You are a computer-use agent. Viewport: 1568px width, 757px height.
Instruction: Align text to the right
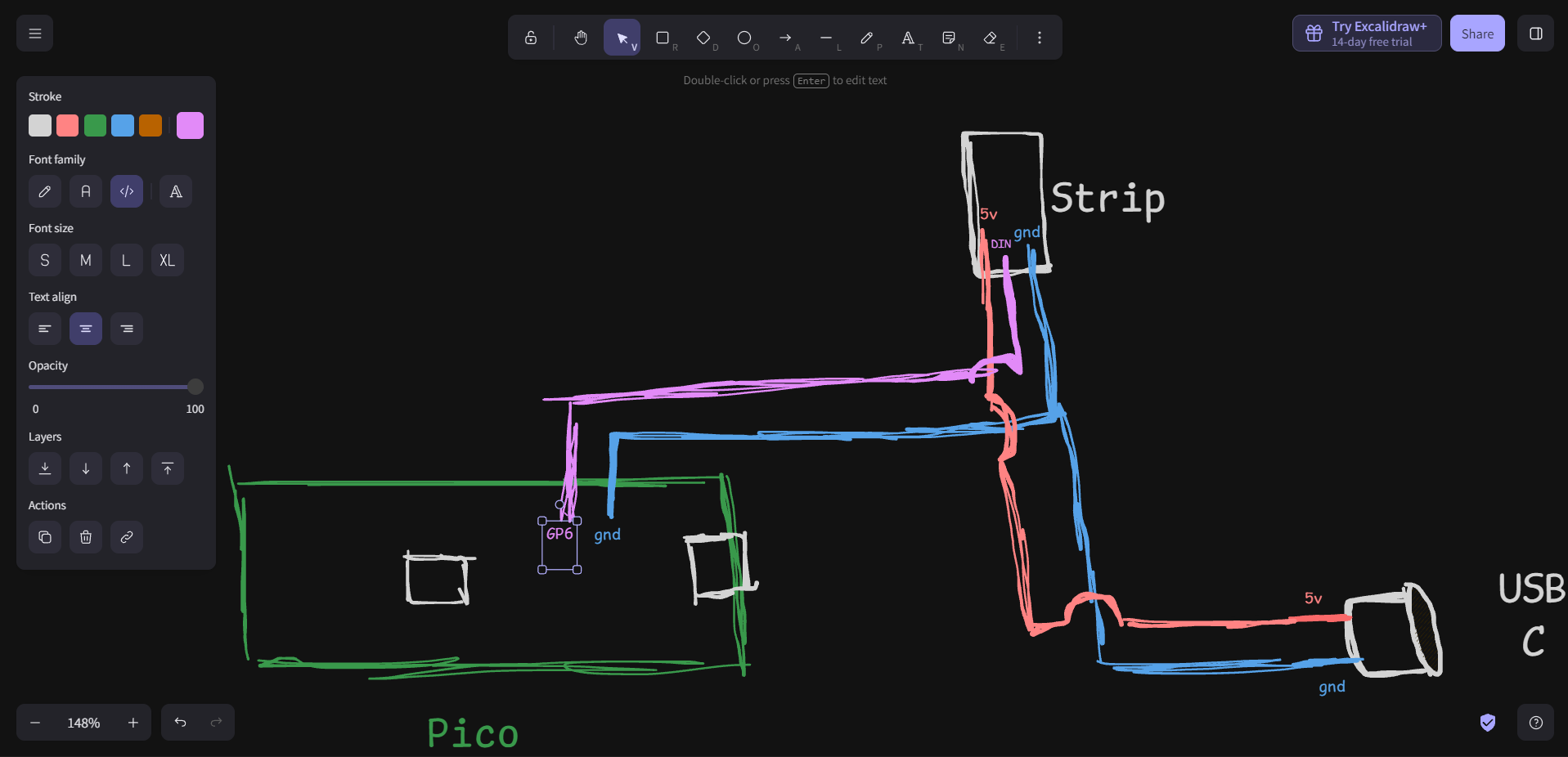pos(127,329)
